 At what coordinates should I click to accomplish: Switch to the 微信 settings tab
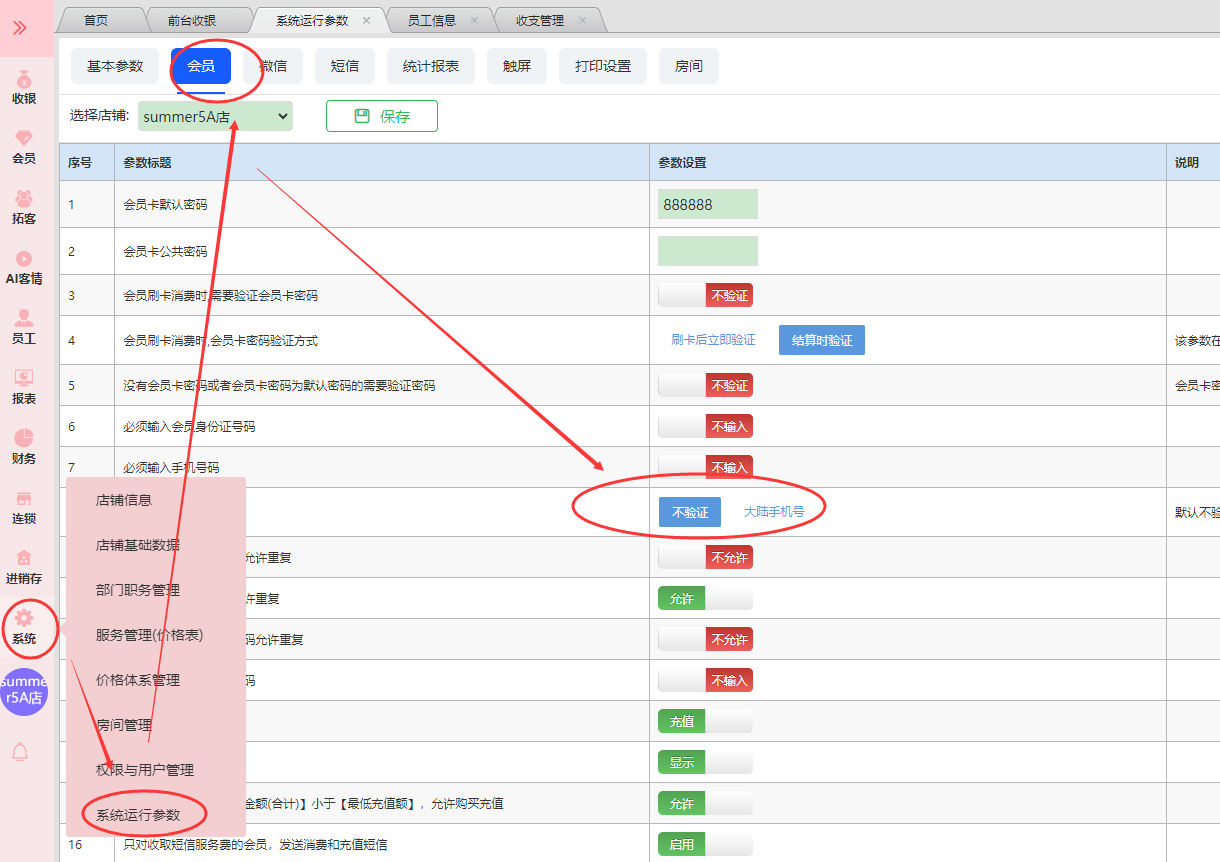273,66
